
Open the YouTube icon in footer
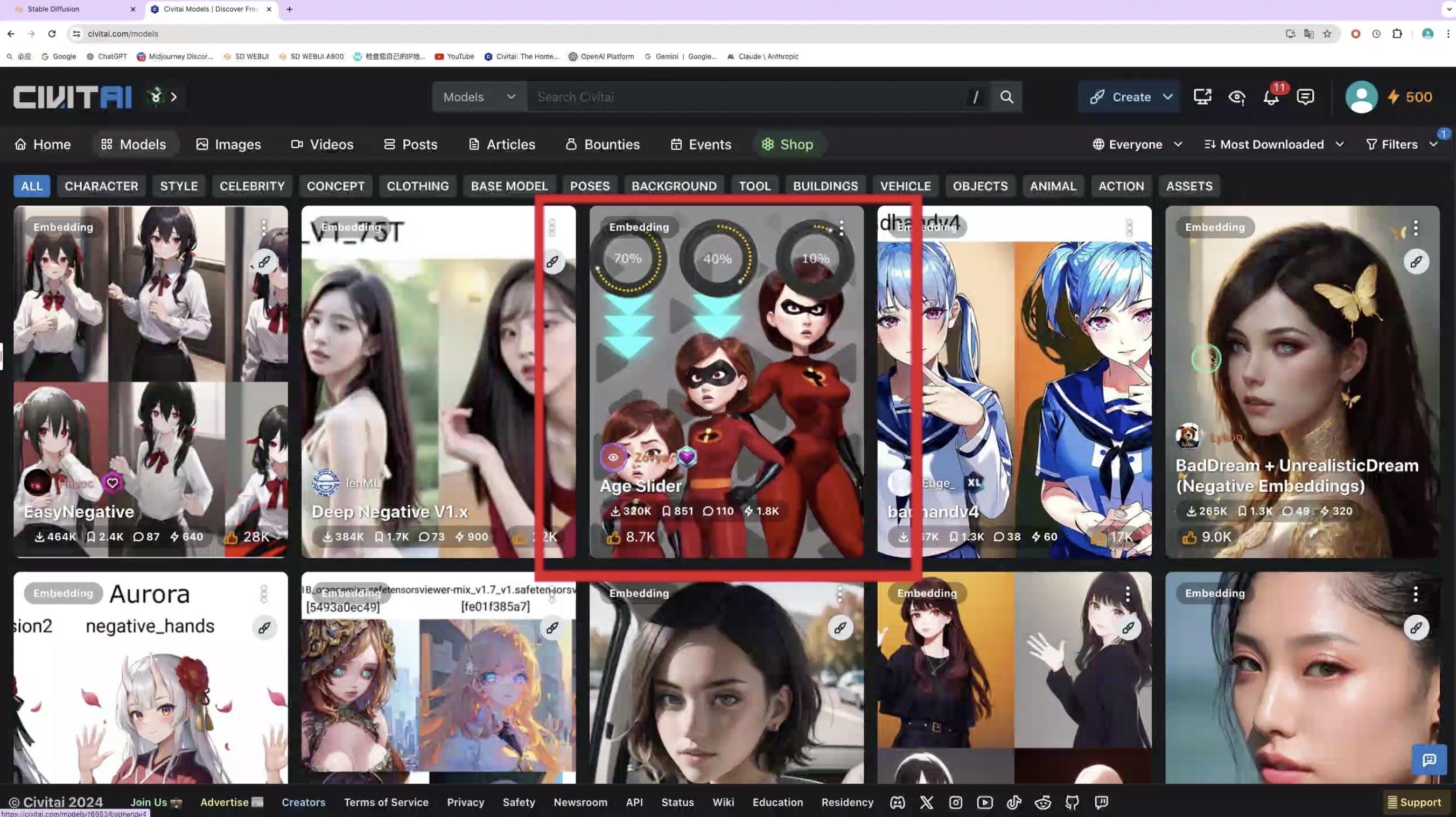click(x=985, y=803)
